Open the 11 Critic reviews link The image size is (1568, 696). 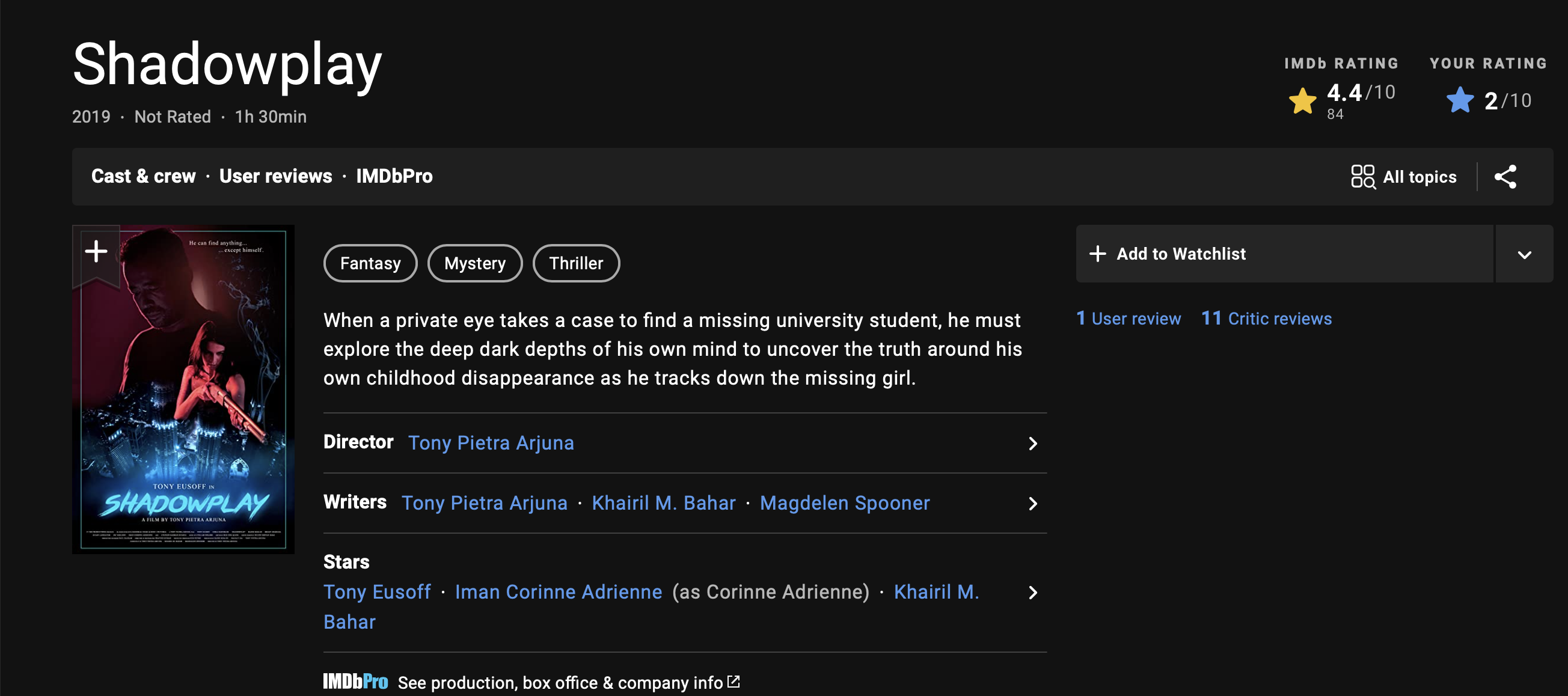(x=1266, y=319)
